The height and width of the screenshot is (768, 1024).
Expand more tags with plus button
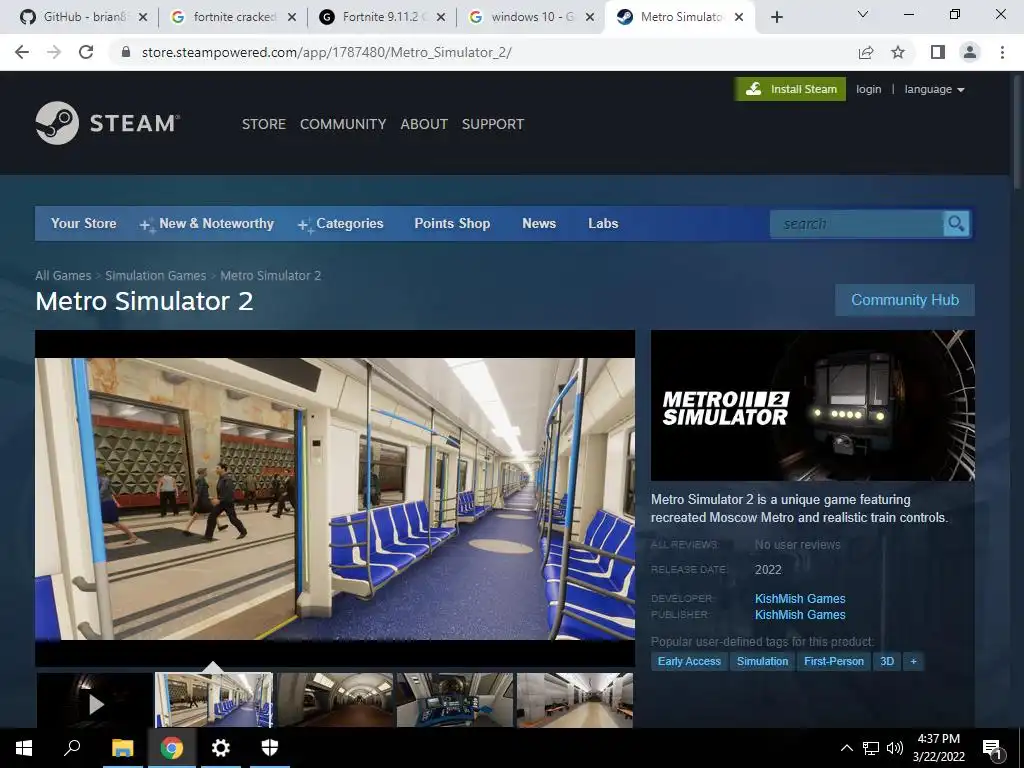coord(913,662)
